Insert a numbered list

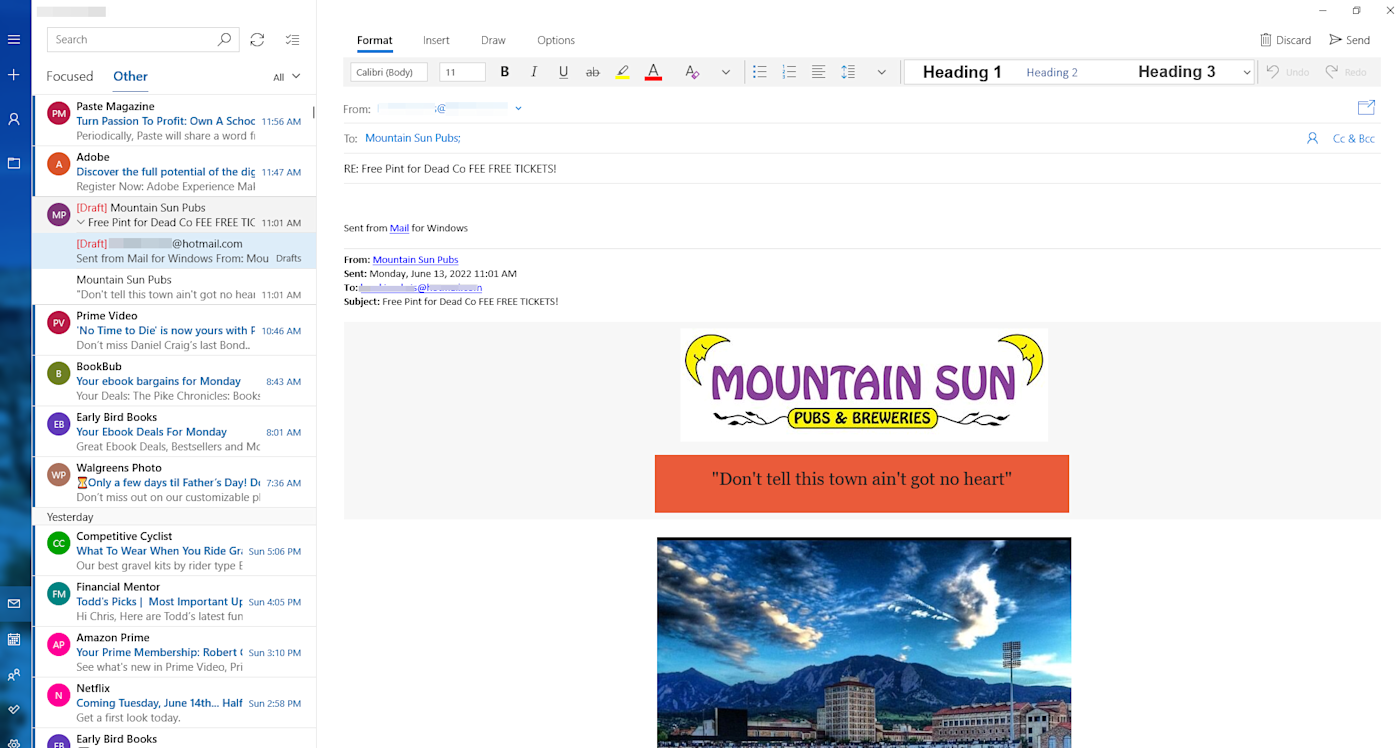point(789,72)
